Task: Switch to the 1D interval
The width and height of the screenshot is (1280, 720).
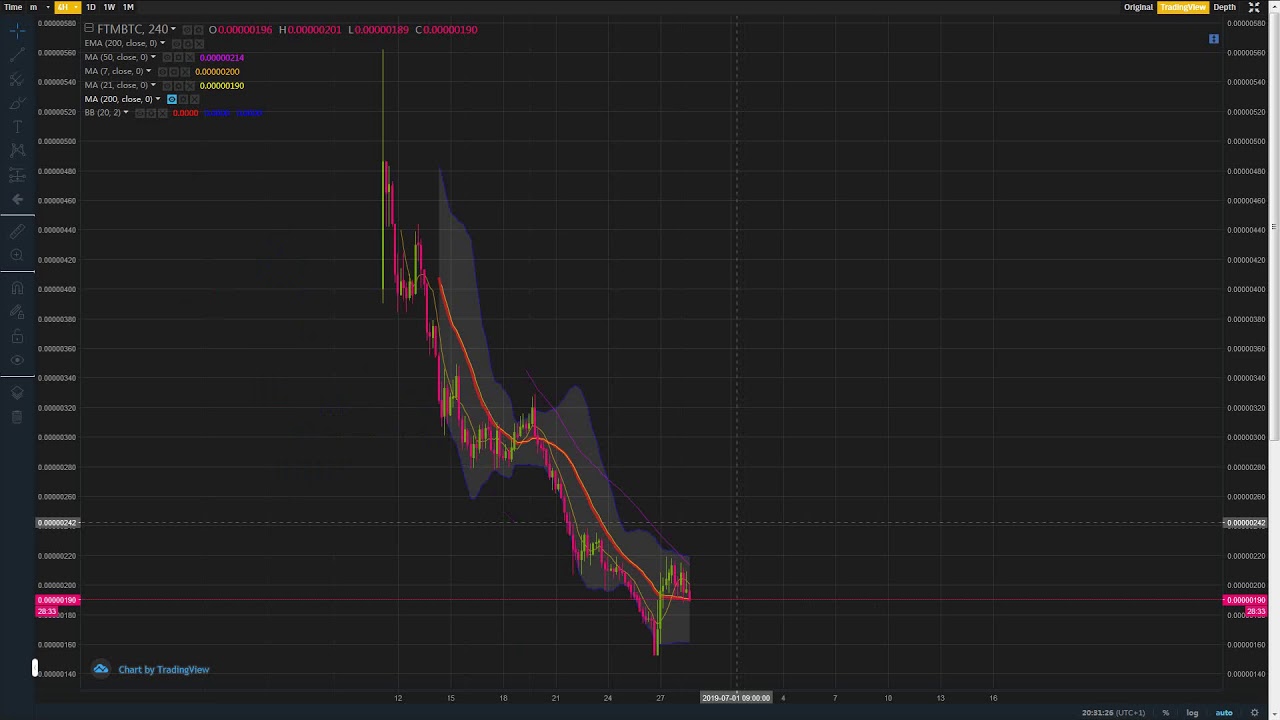Action: pos(90,7)
